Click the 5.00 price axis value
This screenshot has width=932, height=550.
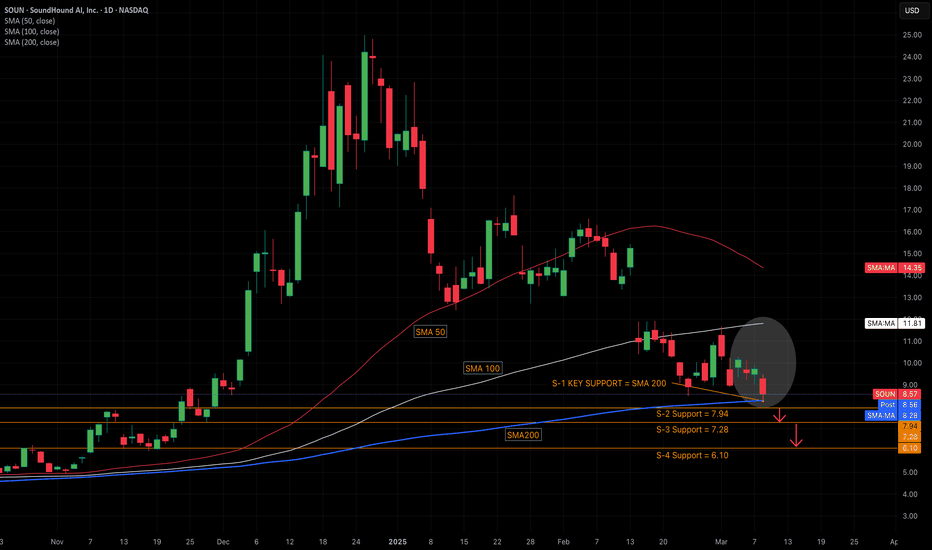click(x=910, y=473)
